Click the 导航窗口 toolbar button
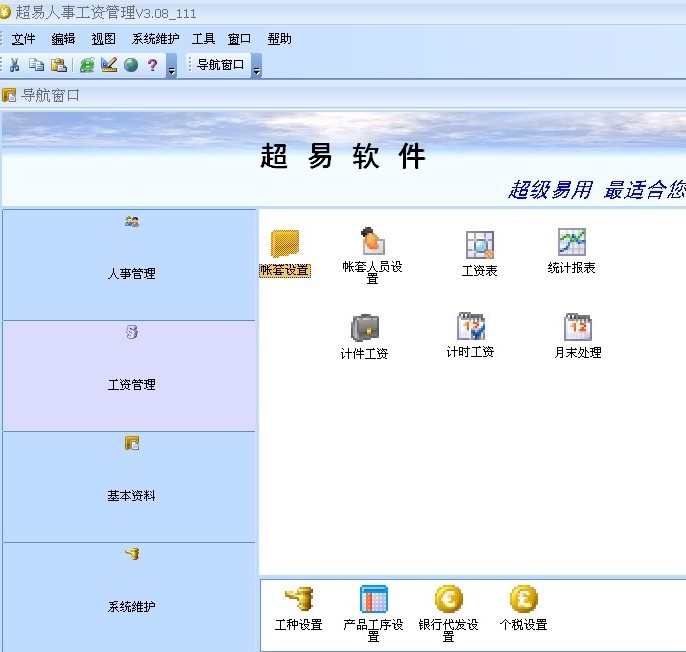Image resolution: width=686 pixels, height=652 pixels. [220, 65]
